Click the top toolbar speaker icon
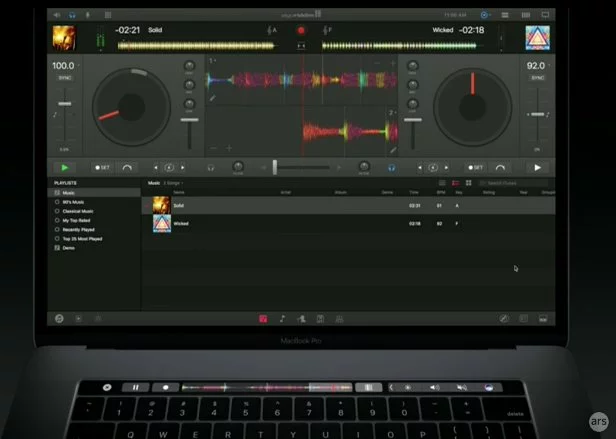 click(x=57, y=15)
